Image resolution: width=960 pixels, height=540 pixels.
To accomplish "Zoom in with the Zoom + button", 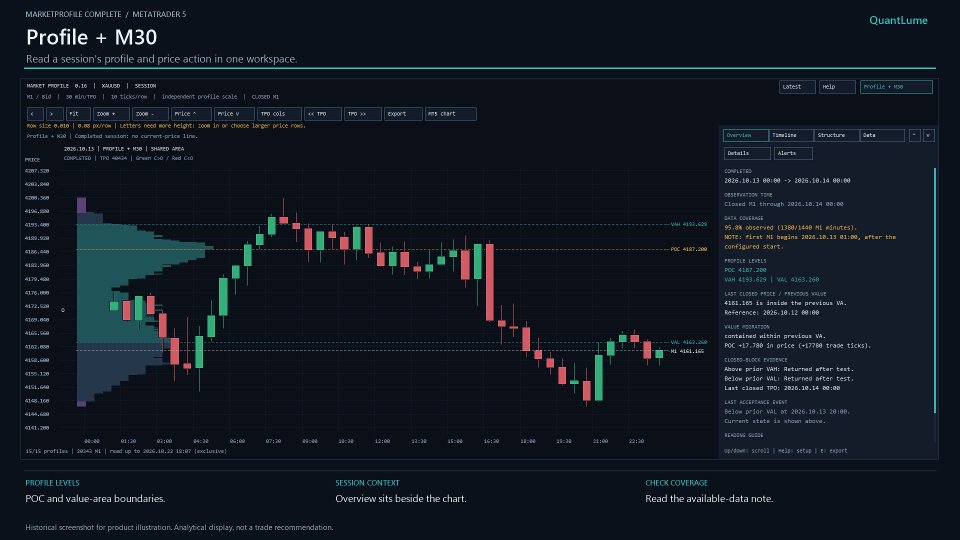I will [111, 114].
